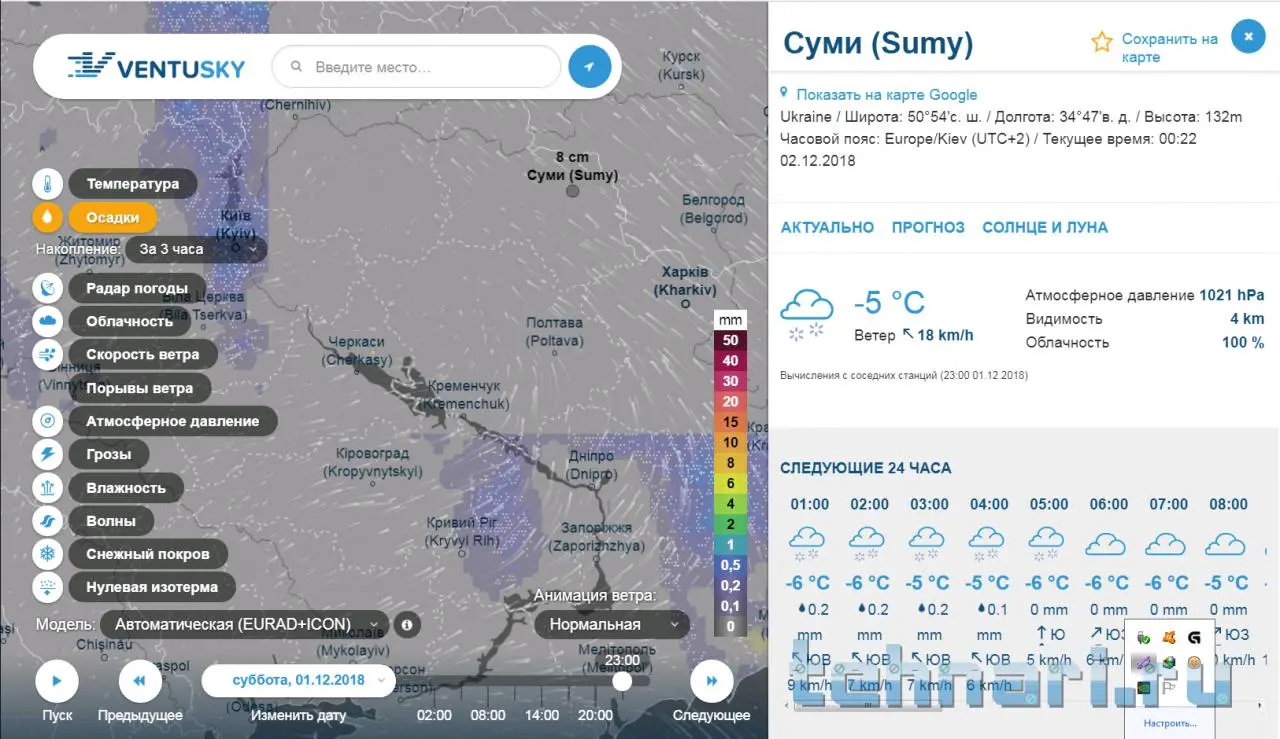
Task: Close the Суми (Sumy) info panel
Action: click(x=1248, y=37)
